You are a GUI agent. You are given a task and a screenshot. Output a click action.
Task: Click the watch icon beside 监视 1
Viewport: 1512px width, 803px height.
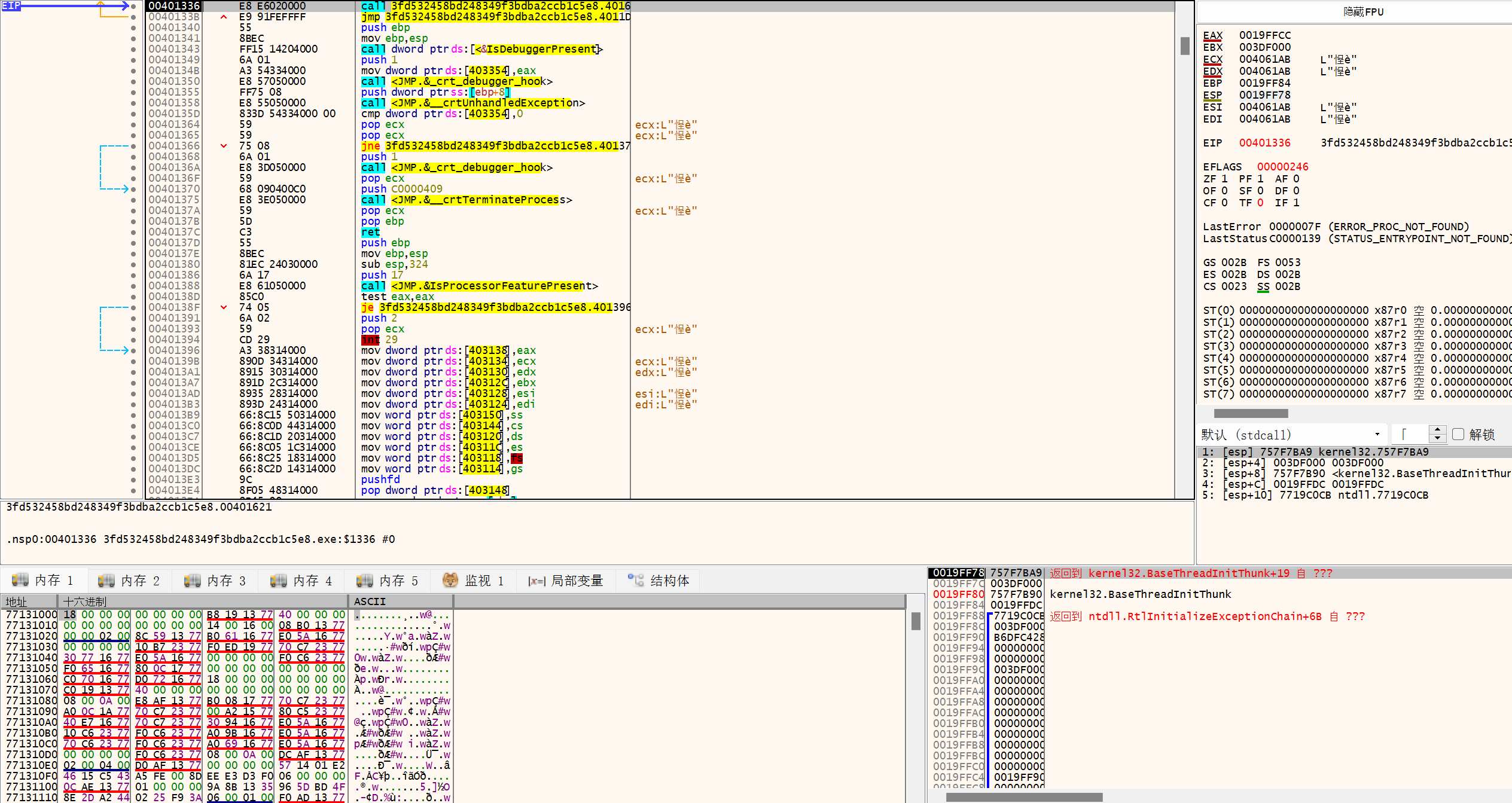(x=450, y=579)
